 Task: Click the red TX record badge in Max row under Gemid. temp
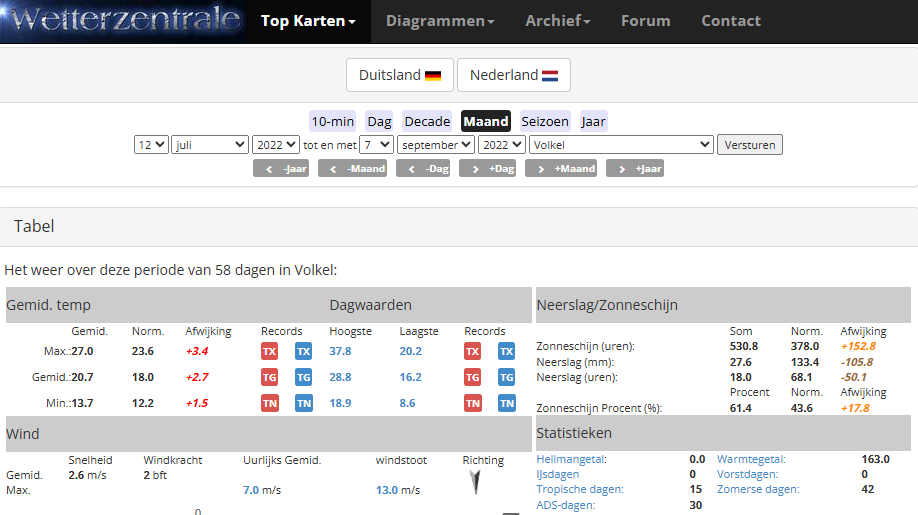(x=269, y=351)
